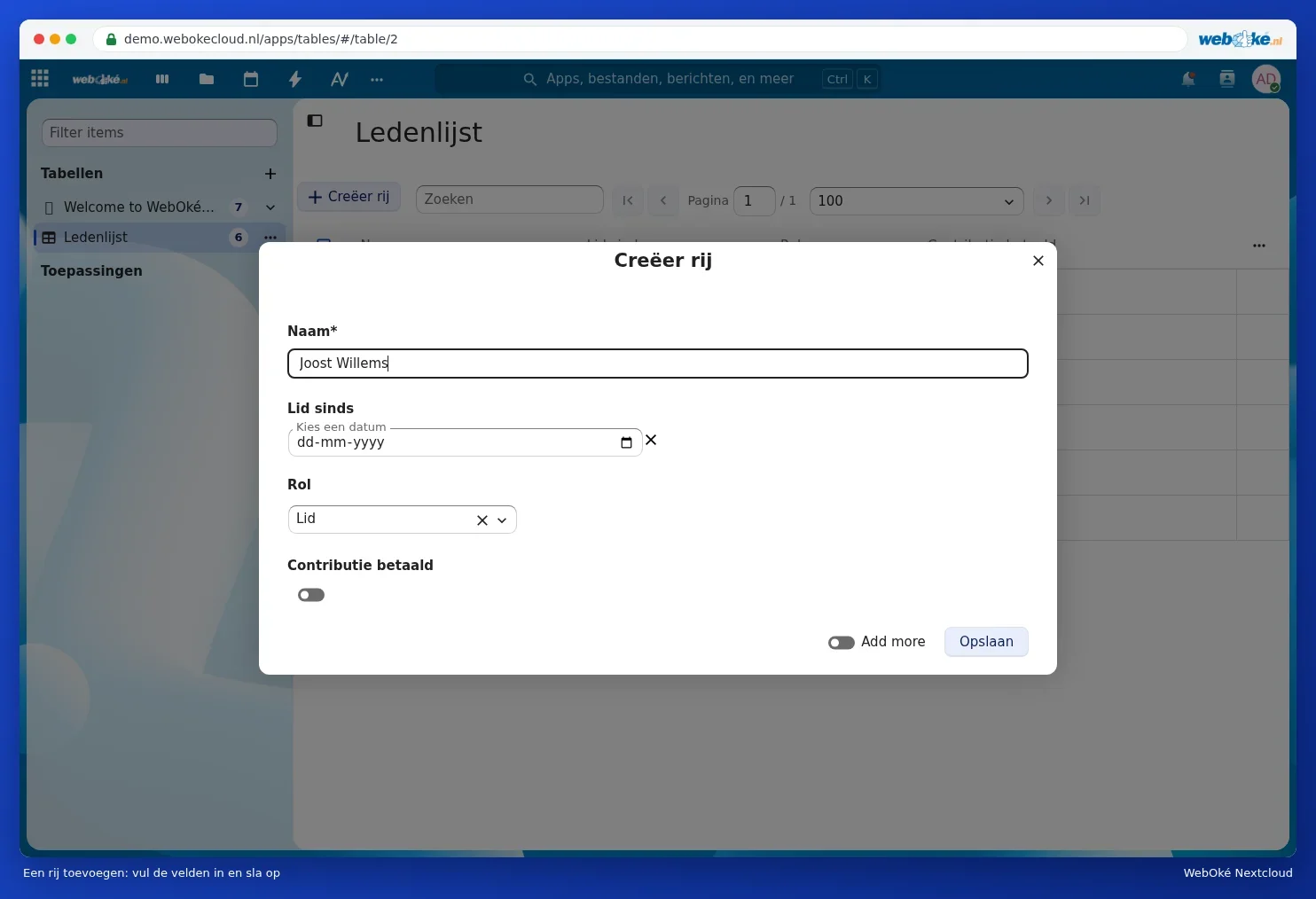Open the zigzag app icon beside the lightning bolt
The width and height of the screenshot is (1316, 899).
point(340,79)
